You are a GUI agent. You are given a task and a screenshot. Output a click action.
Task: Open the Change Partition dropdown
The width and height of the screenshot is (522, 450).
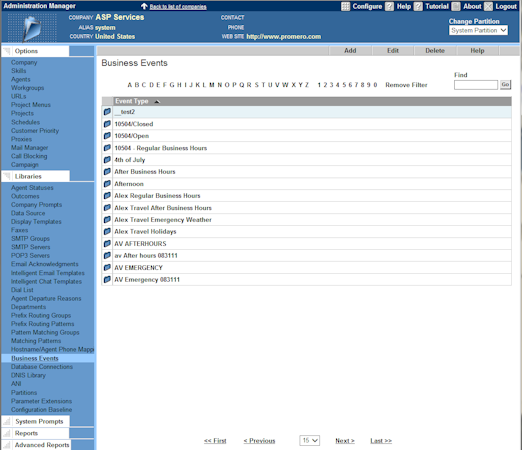click(478, 30)
